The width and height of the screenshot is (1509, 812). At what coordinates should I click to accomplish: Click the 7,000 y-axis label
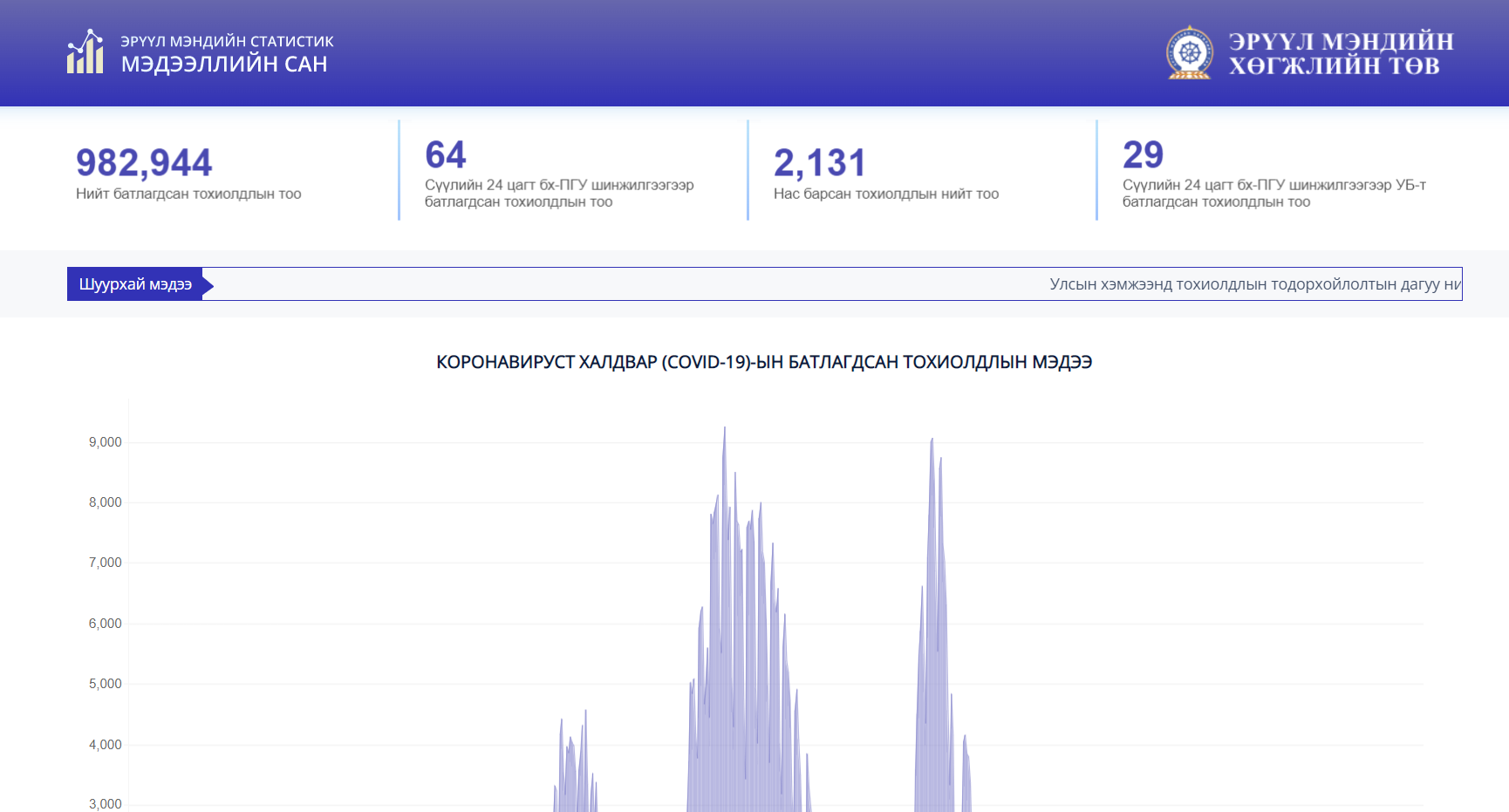pyautogui.click(x=105, y=563)
